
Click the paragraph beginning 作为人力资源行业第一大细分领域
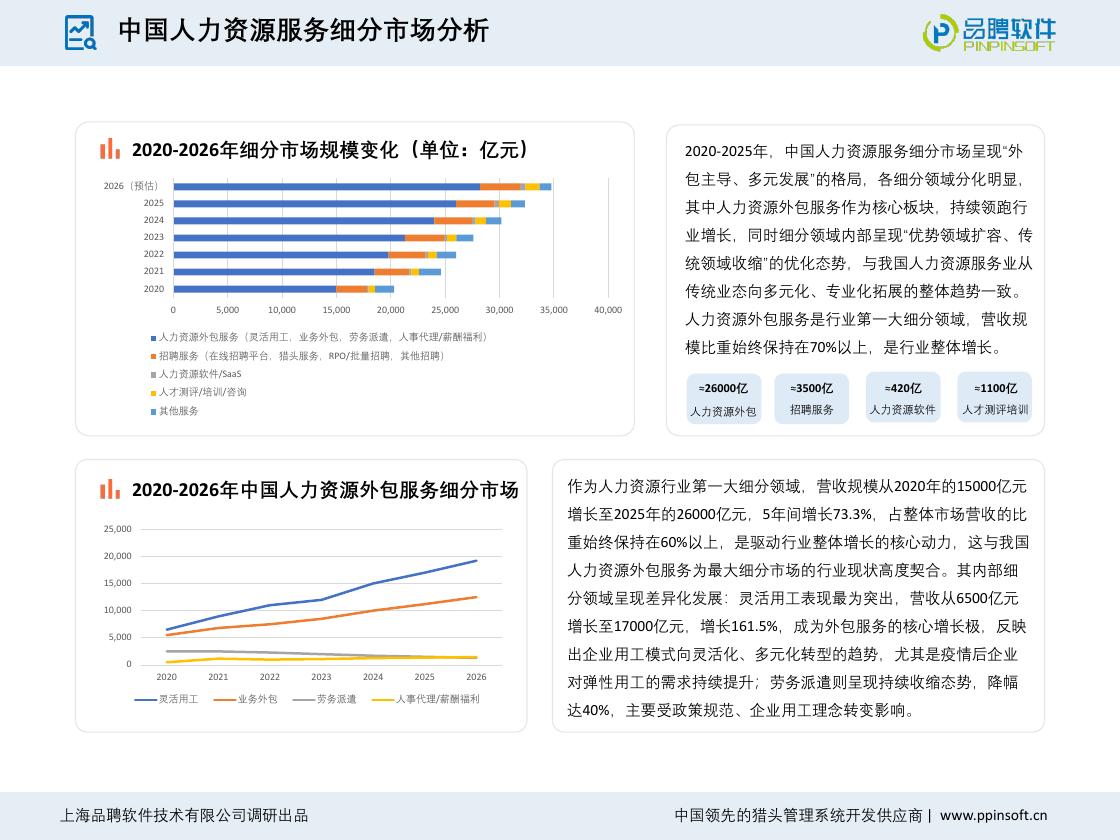(798, 599)
